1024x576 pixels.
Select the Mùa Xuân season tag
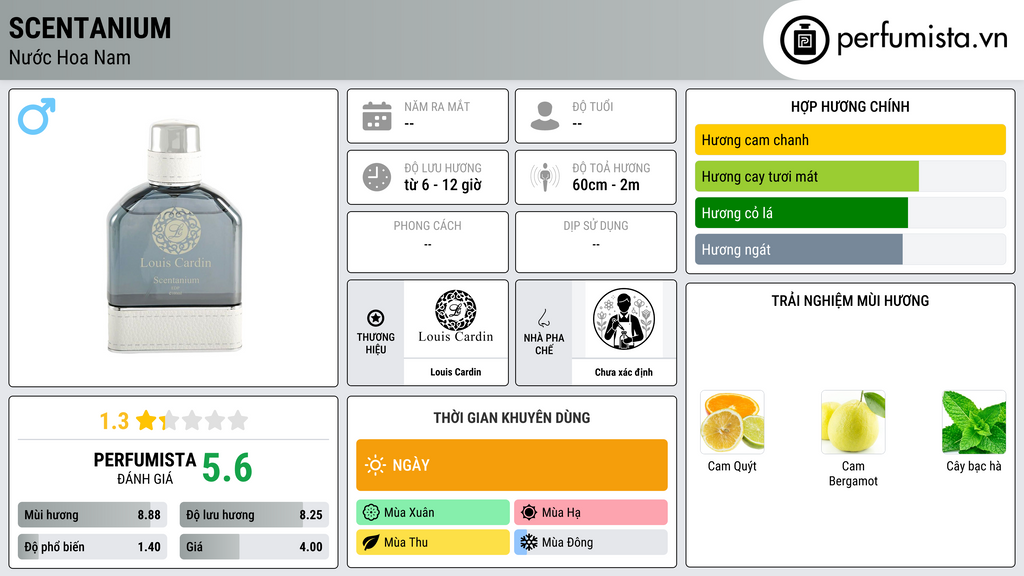pyautogui.click(x=433, y=512)
